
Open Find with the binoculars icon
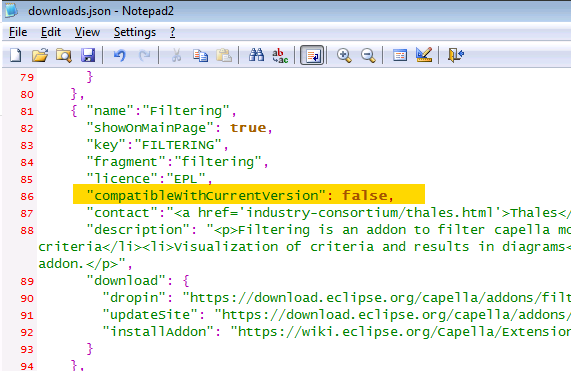click(x=256, y=55)
